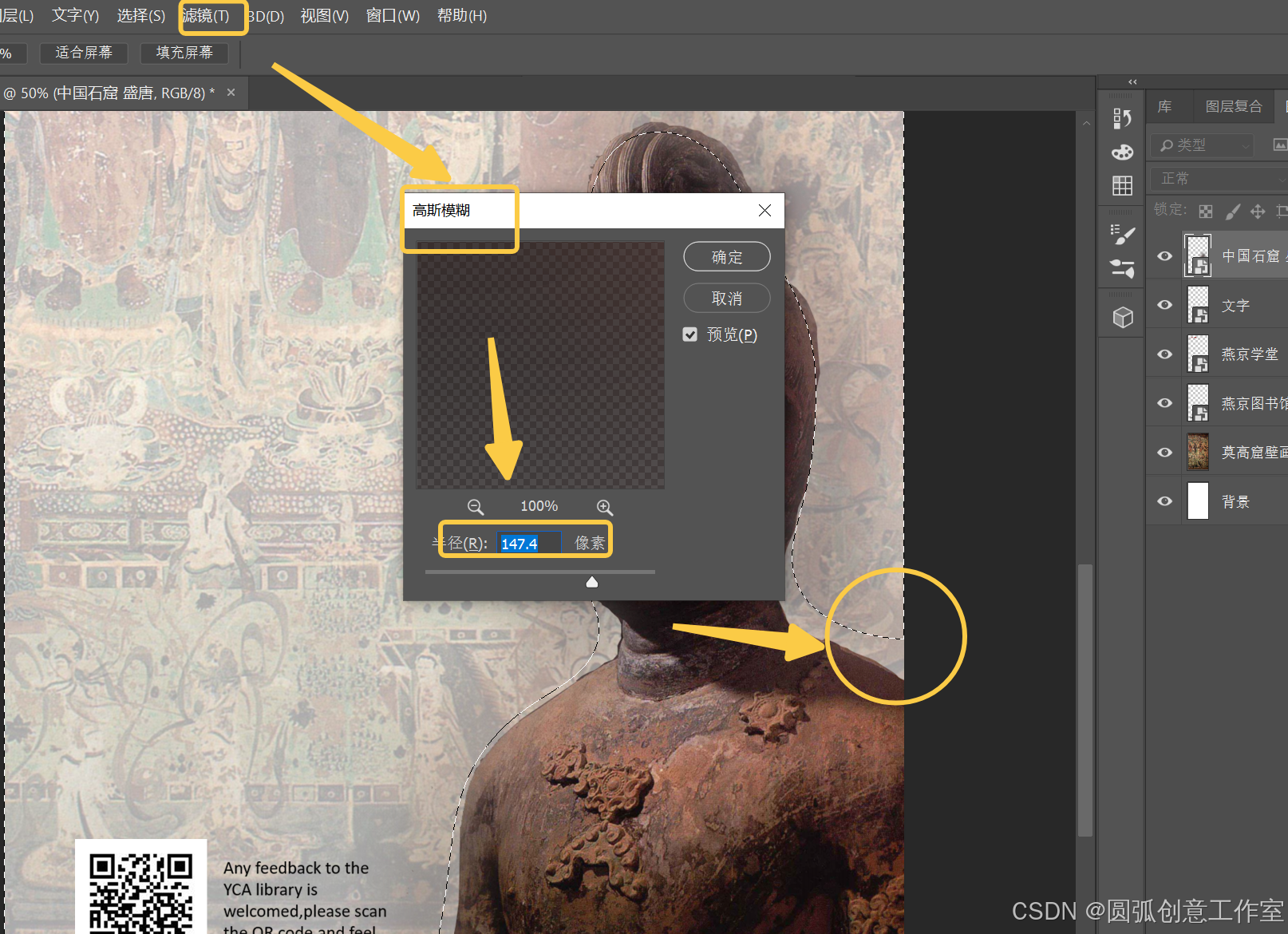Open the layer filter 类型 dropdown

[1202, 144]
